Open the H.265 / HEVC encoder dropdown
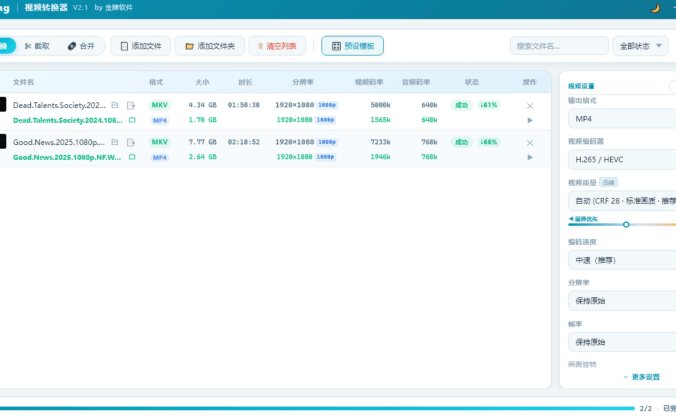Screen dimensions: 676x418 tap(622, 159)
